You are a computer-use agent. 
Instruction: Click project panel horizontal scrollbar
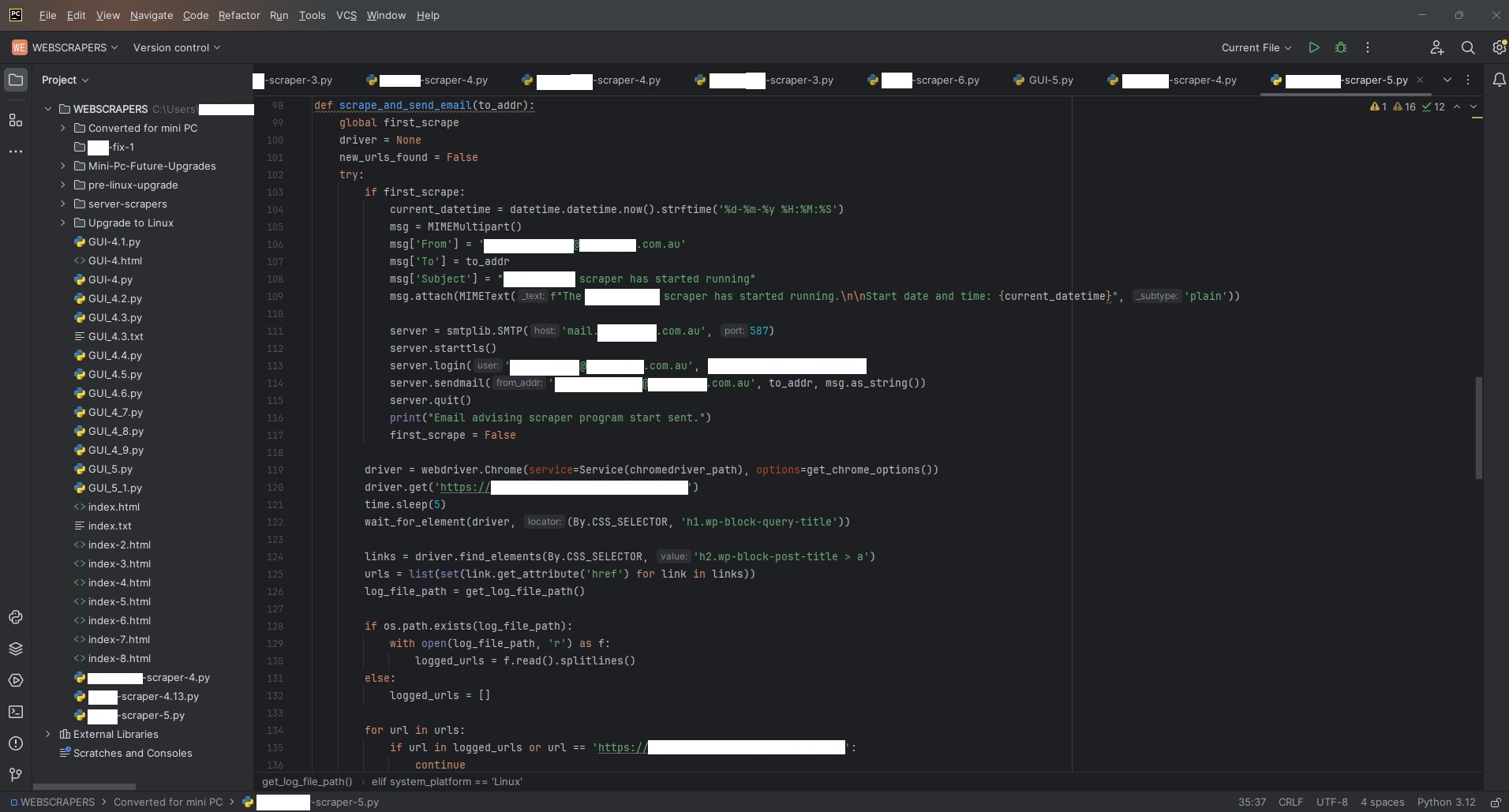click(x=84, y=787)
